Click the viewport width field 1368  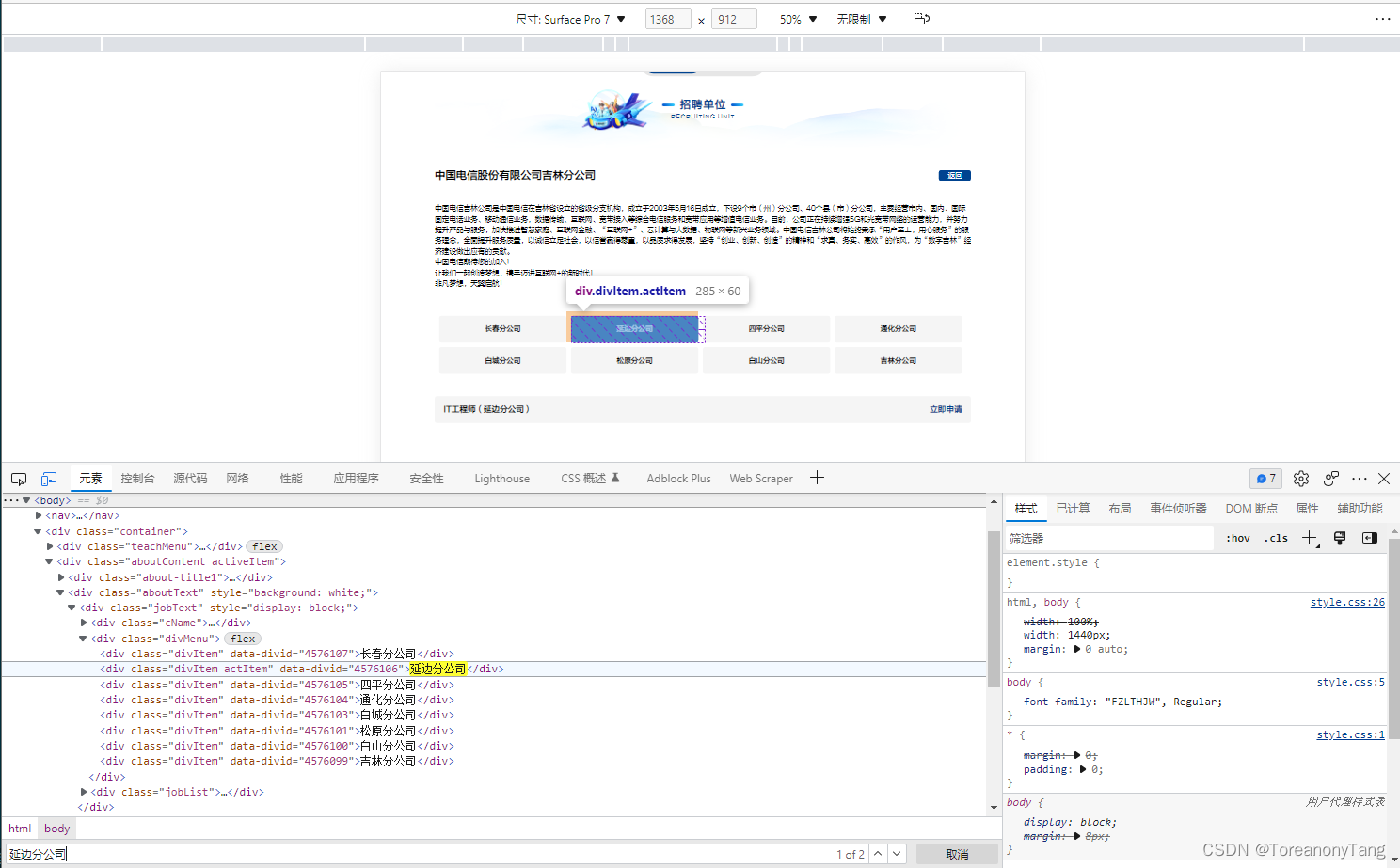pyautogui.click(x=668, y=19)
